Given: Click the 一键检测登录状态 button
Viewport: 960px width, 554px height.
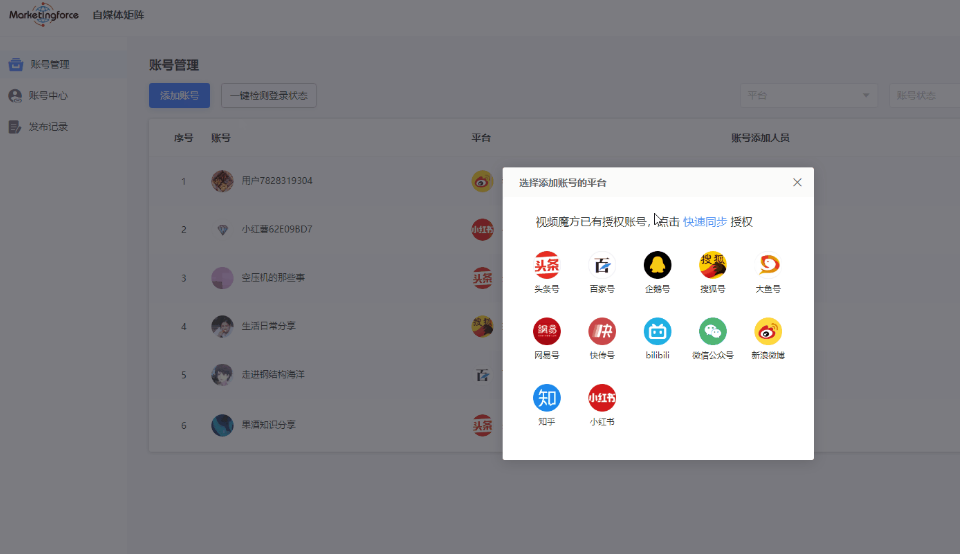Looking at the screenshot, I should tap(269, 96).
